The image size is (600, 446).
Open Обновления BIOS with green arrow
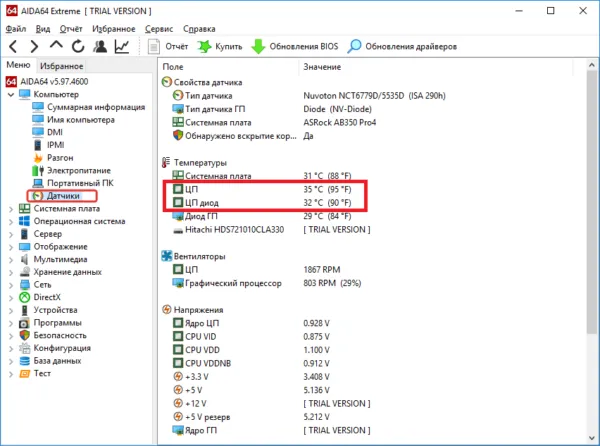tap(295, 47)
